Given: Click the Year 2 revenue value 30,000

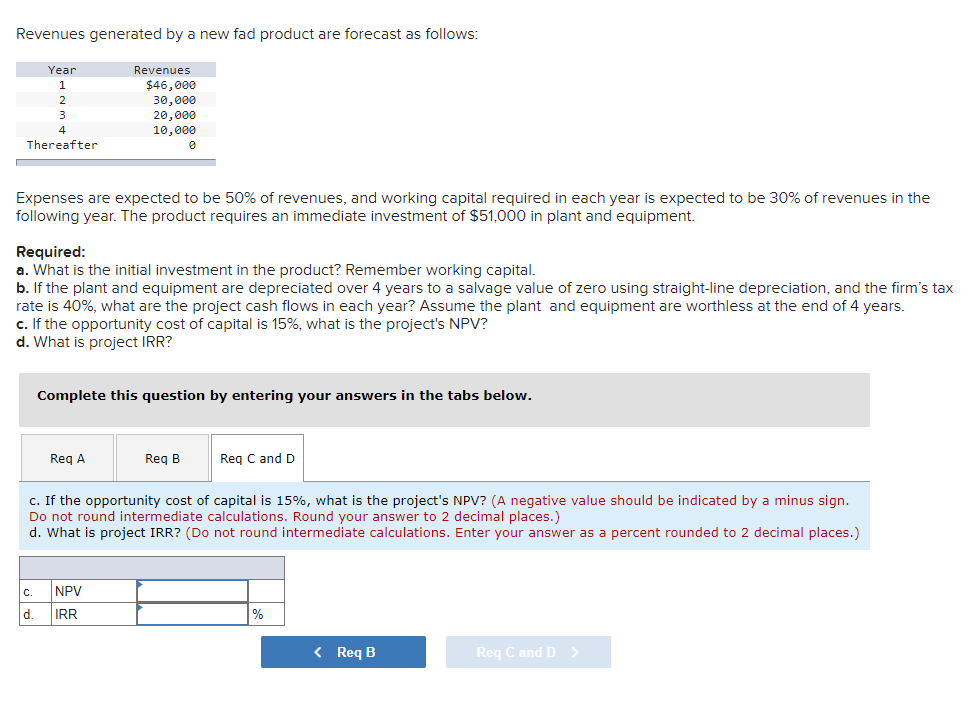Looking at the screenshot, I should [174, 100].
